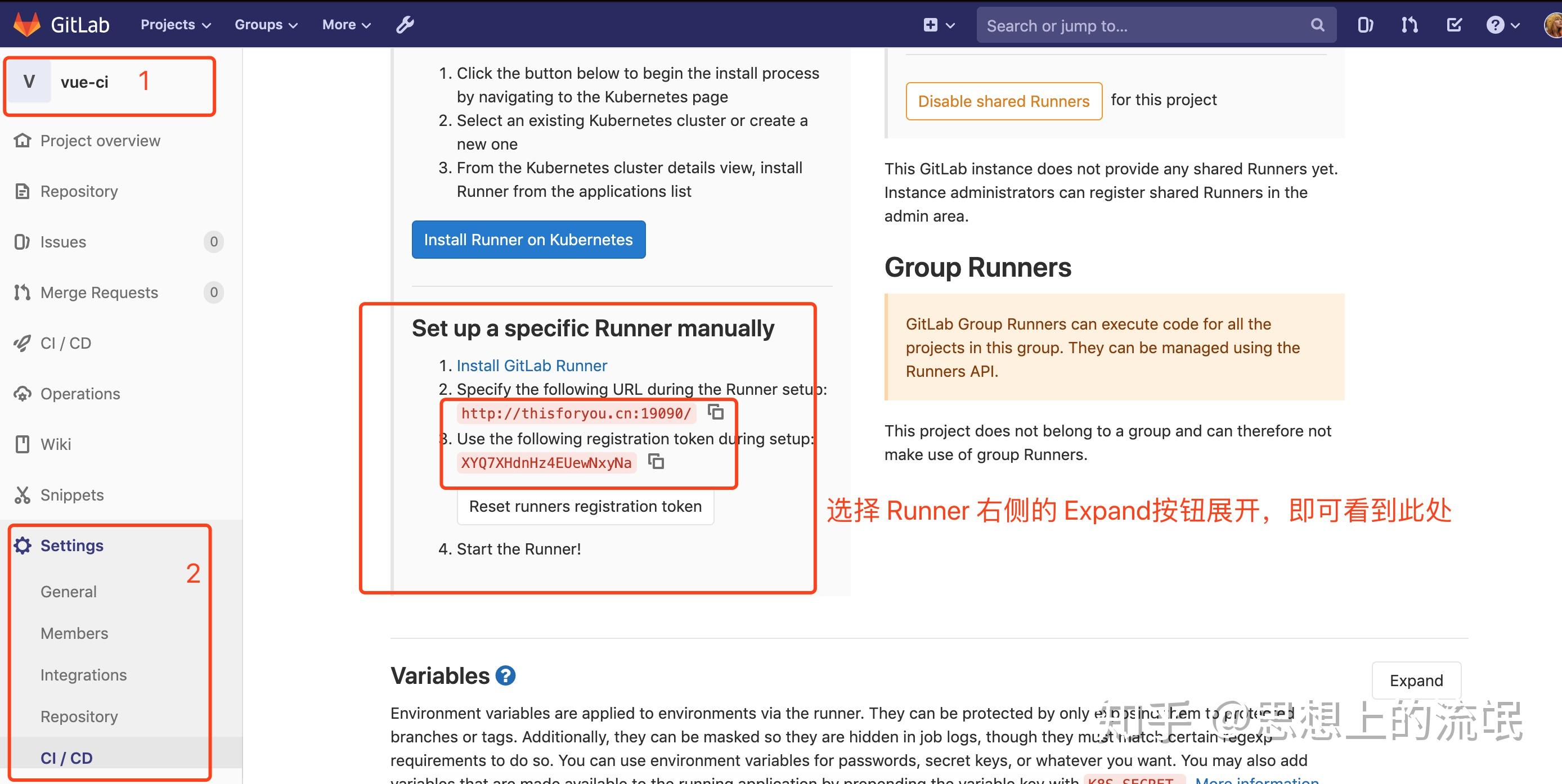Screen dimensions: 1562x784
Task: Open the Groups menu
Action: pos(265,24)
